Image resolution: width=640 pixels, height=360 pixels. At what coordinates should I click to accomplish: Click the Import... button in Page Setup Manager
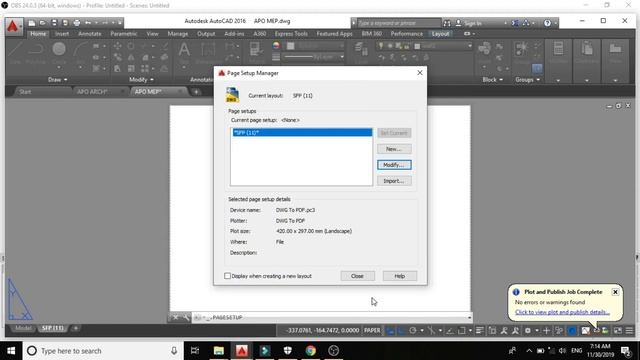tap(394, 181)
